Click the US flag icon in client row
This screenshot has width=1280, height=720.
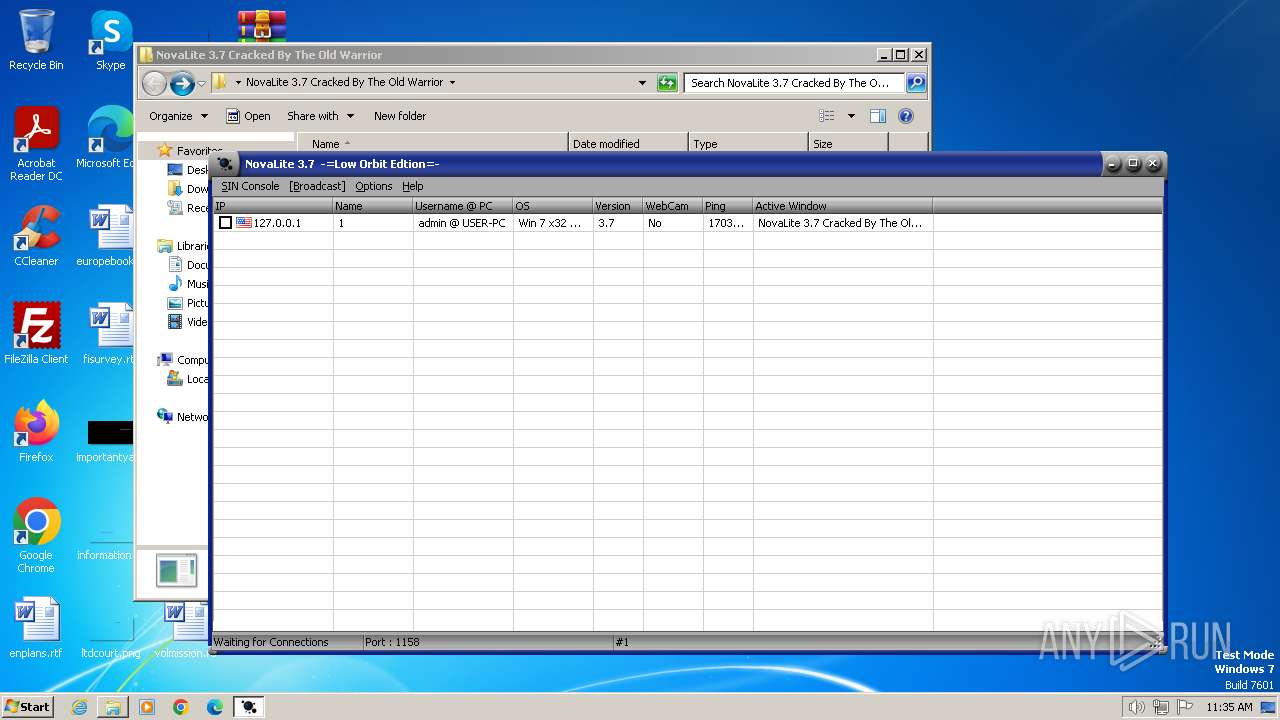pos(244,223)
